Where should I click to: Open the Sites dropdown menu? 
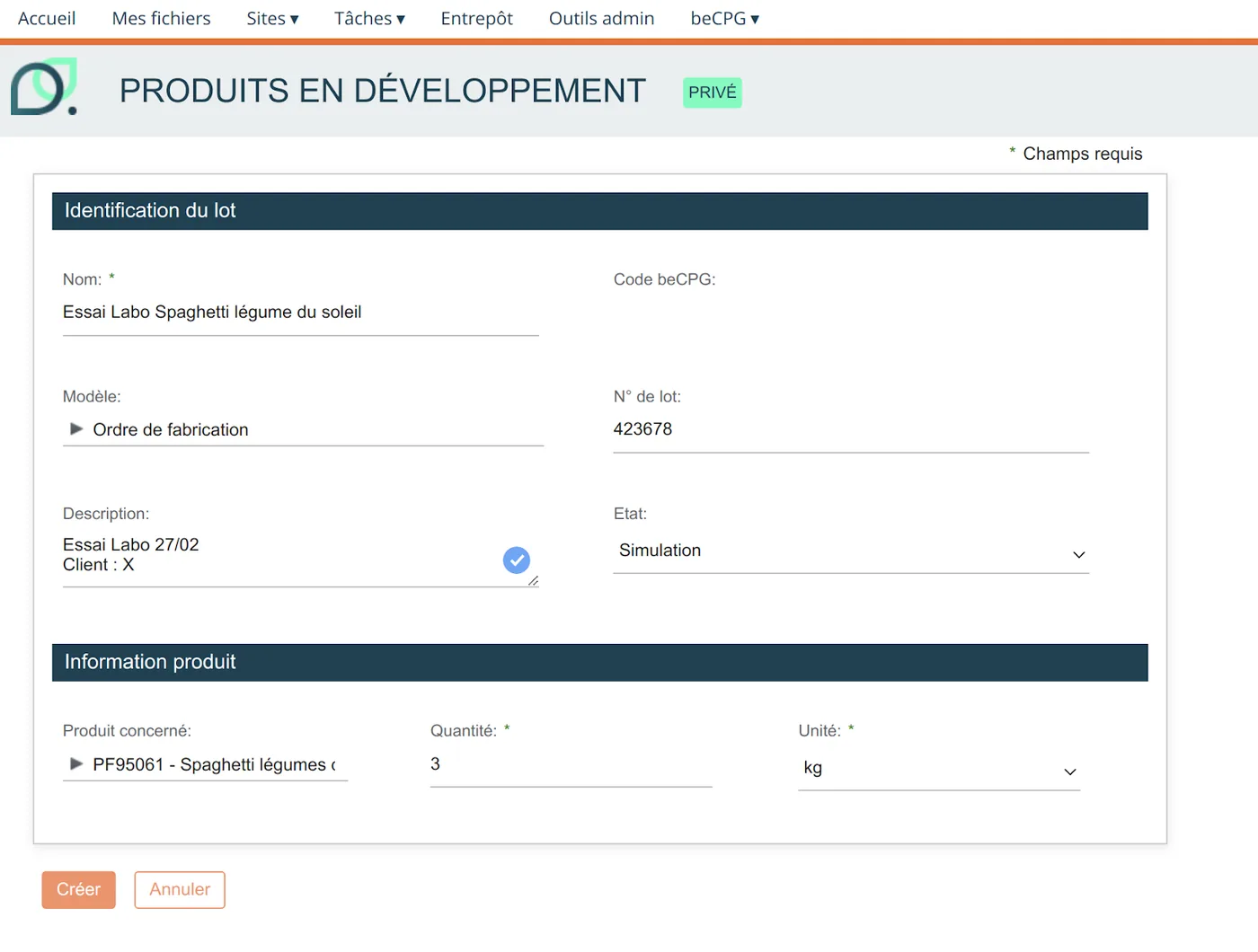[x=273, y=19]
